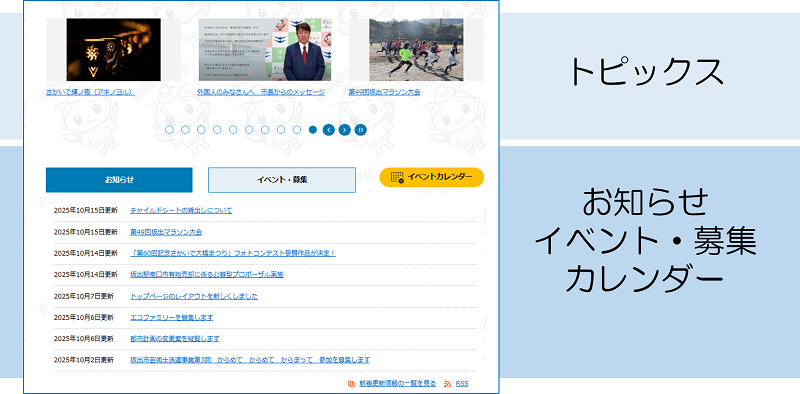The height and width of the screenshot is (394, 800).
Task: Open the イベントカレンダー button
Action: point(432,177)
